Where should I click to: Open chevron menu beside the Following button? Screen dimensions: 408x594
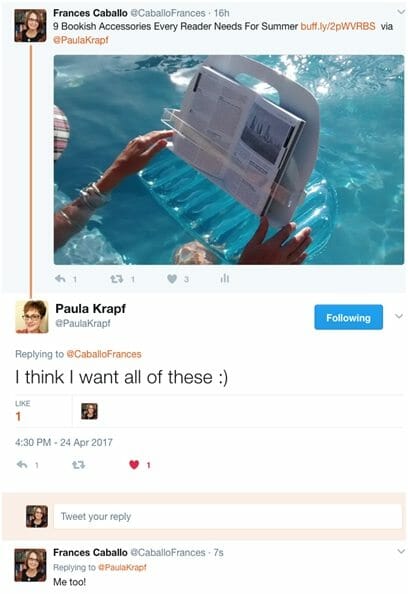click(x=399, y=316)
